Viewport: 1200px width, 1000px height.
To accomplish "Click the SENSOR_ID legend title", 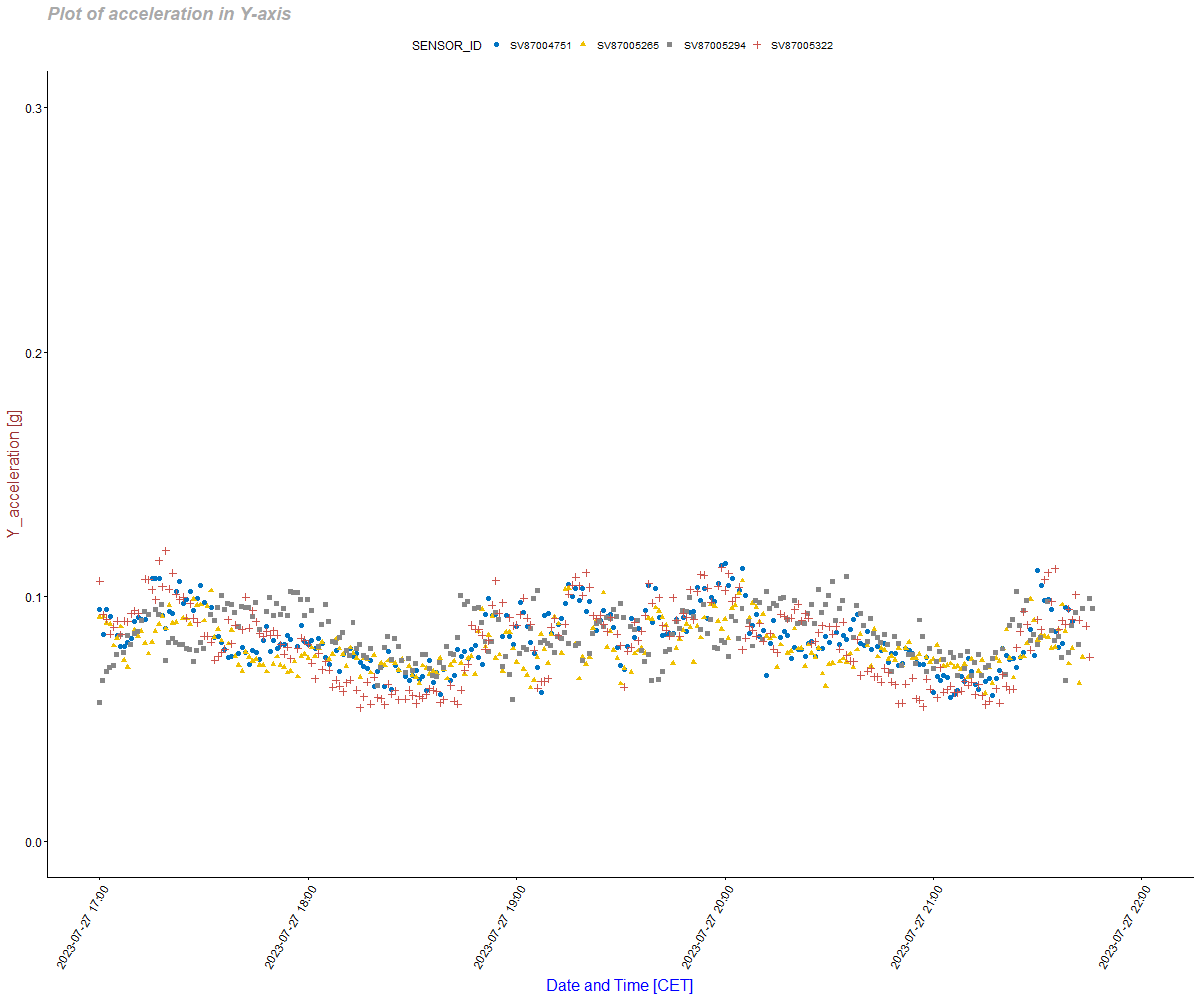I will pos(447,46).
